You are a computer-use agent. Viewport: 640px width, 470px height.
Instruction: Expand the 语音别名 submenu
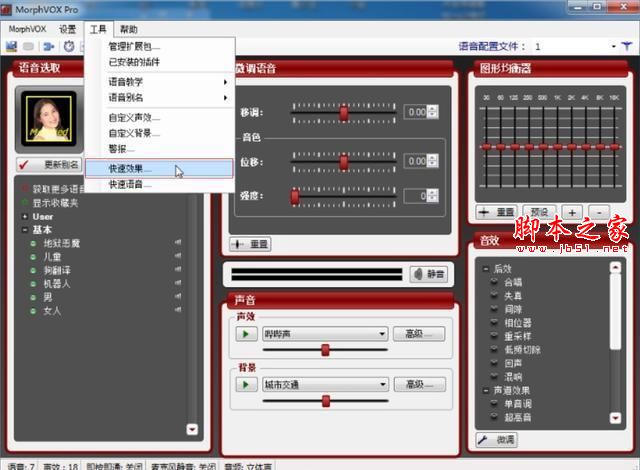tap(160, 98)
